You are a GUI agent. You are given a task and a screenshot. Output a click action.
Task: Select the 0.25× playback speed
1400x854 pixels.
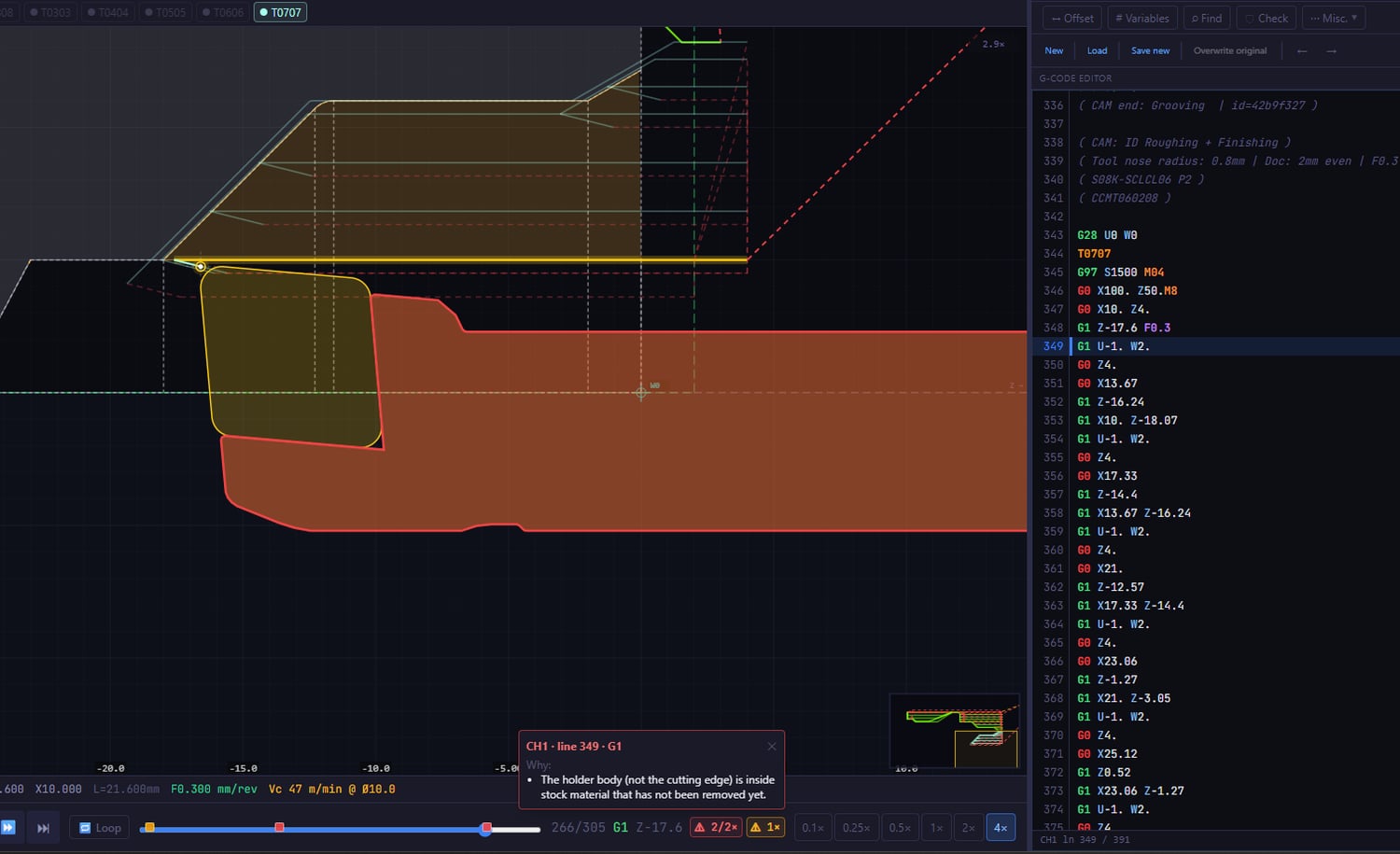tap(856, 827)
